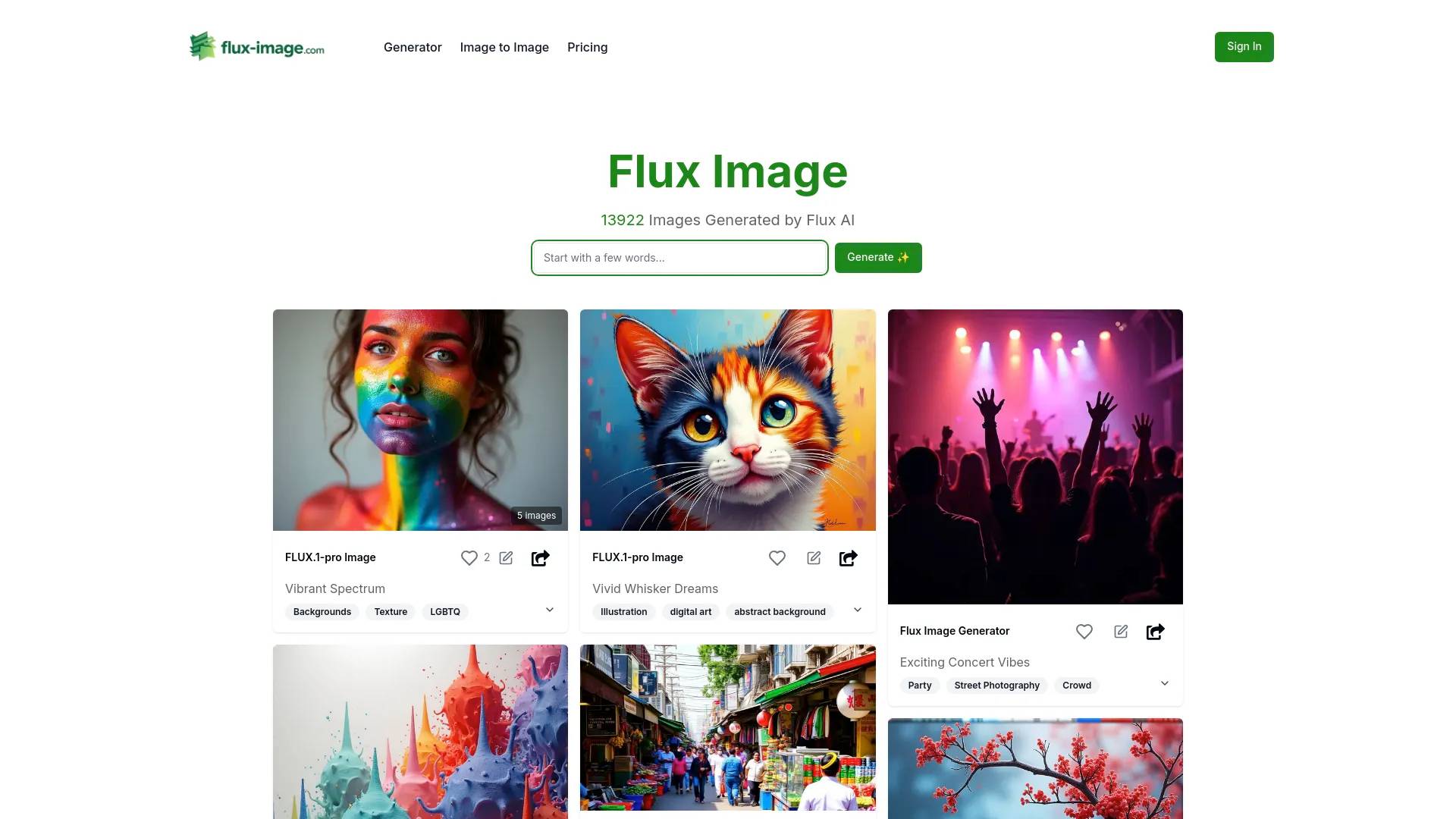
Task: Click the edit icon on Exciting Concert Vibes
Action: pyautogui.click(x=1120, y=631)
